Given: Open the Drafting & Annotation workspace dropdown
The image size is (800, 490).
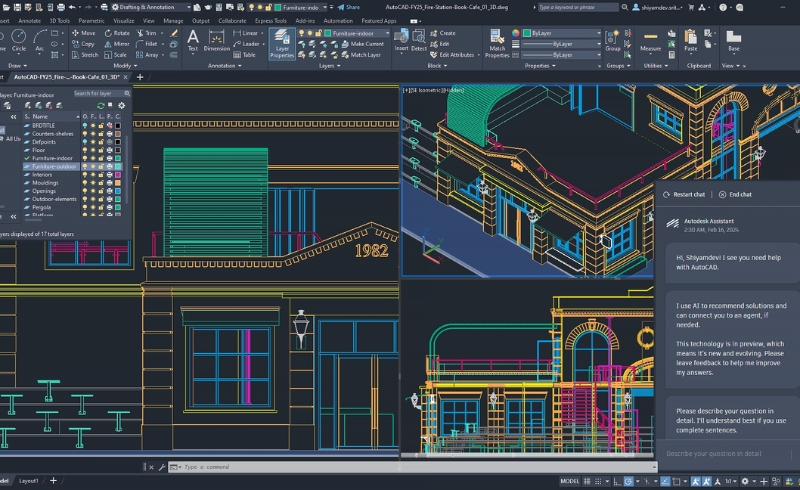Looking at the screenshot, I should coord(151,7).
